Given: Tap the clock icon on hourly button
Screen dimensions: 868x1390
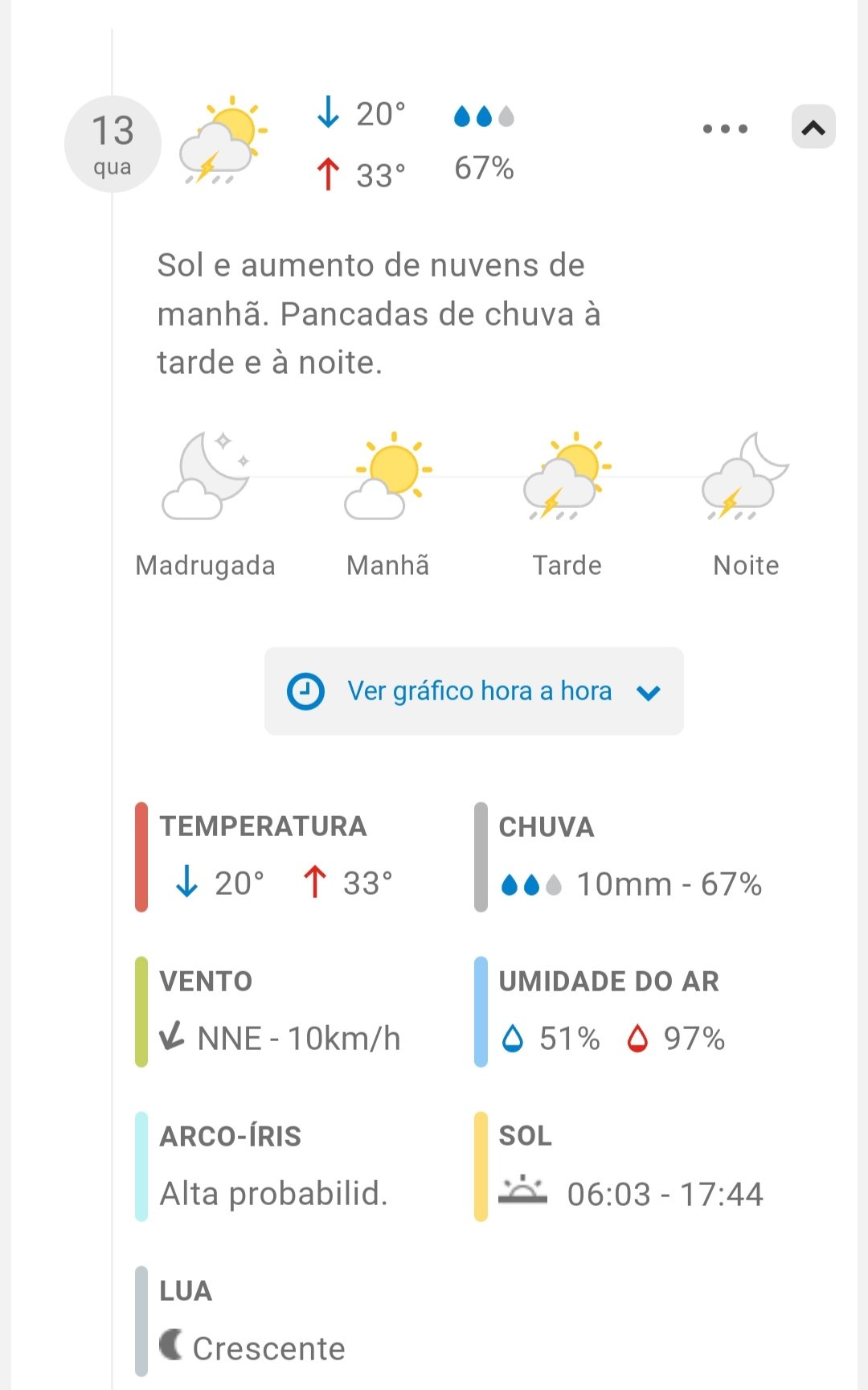Looking at the screenshot, I should click(305, 691).
